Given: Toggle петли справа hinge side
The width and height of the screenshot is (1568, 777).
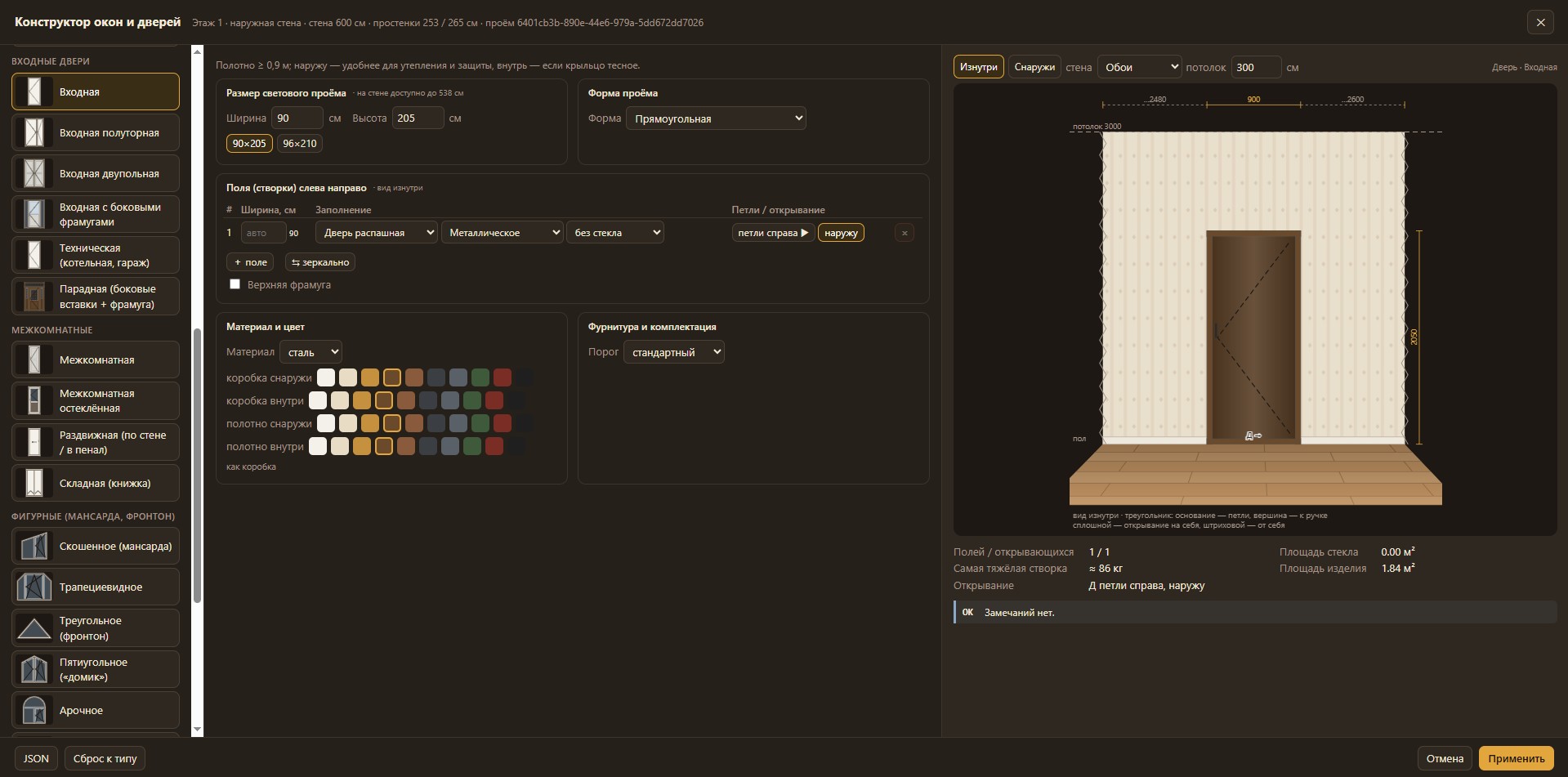Looking at the screenshot, I should click(772, 233).
